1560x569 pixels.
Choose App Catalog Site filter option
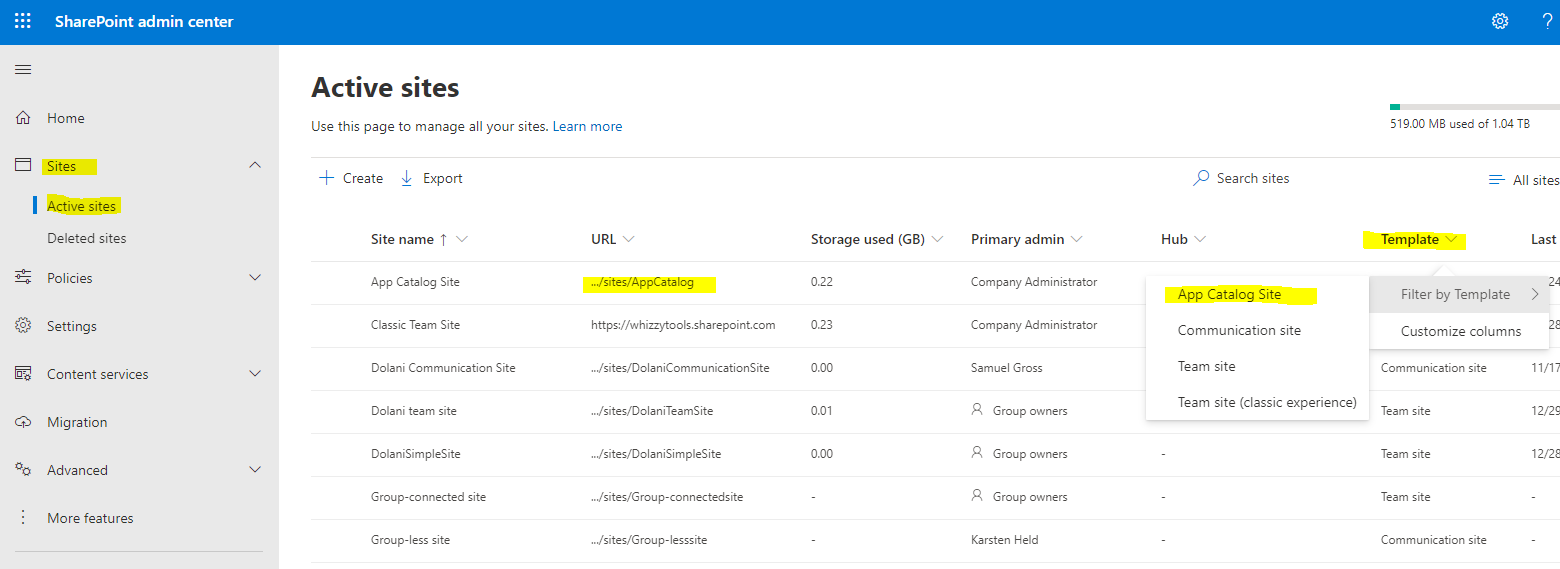[1257, 294]
